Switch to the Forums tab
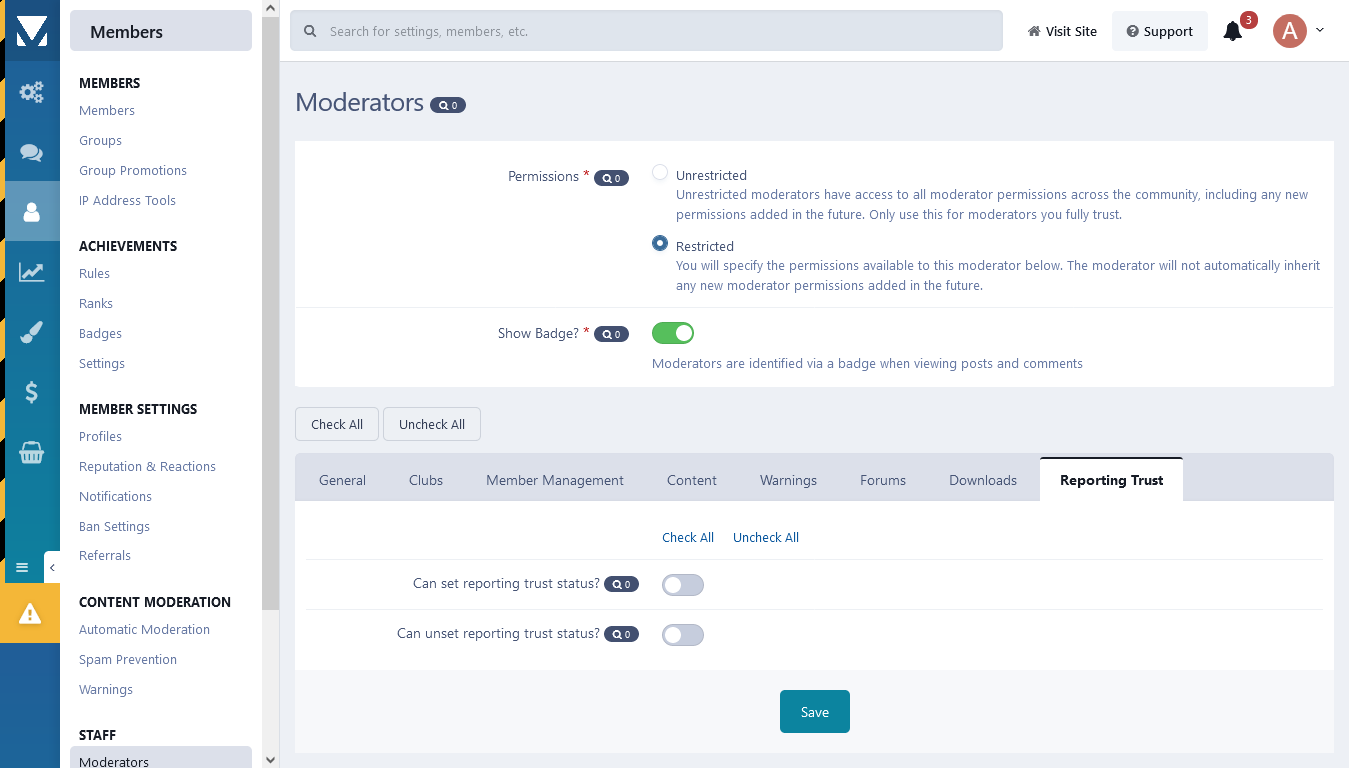Image resolution: width=1349 pixels, height=768 pixels. 883,480
